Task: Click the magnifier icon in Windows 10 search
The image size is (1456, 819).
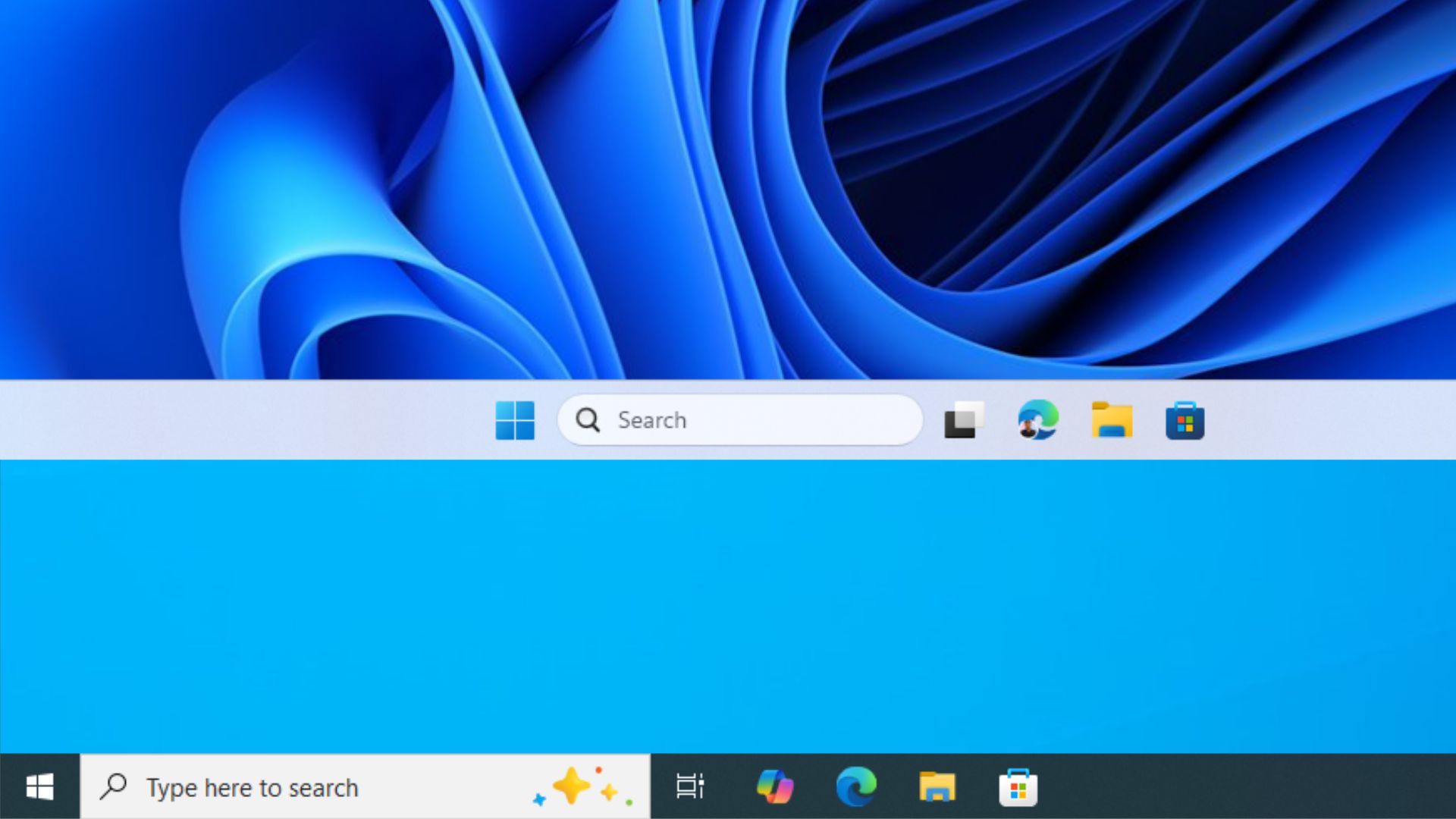Action: (113, 786)
